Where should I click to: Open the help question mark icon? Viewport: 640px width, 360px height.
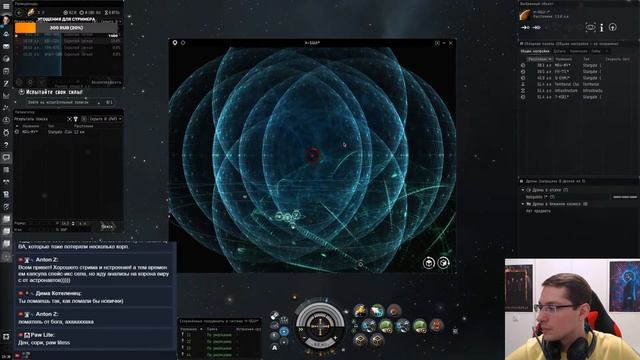(x=6, y=145)
